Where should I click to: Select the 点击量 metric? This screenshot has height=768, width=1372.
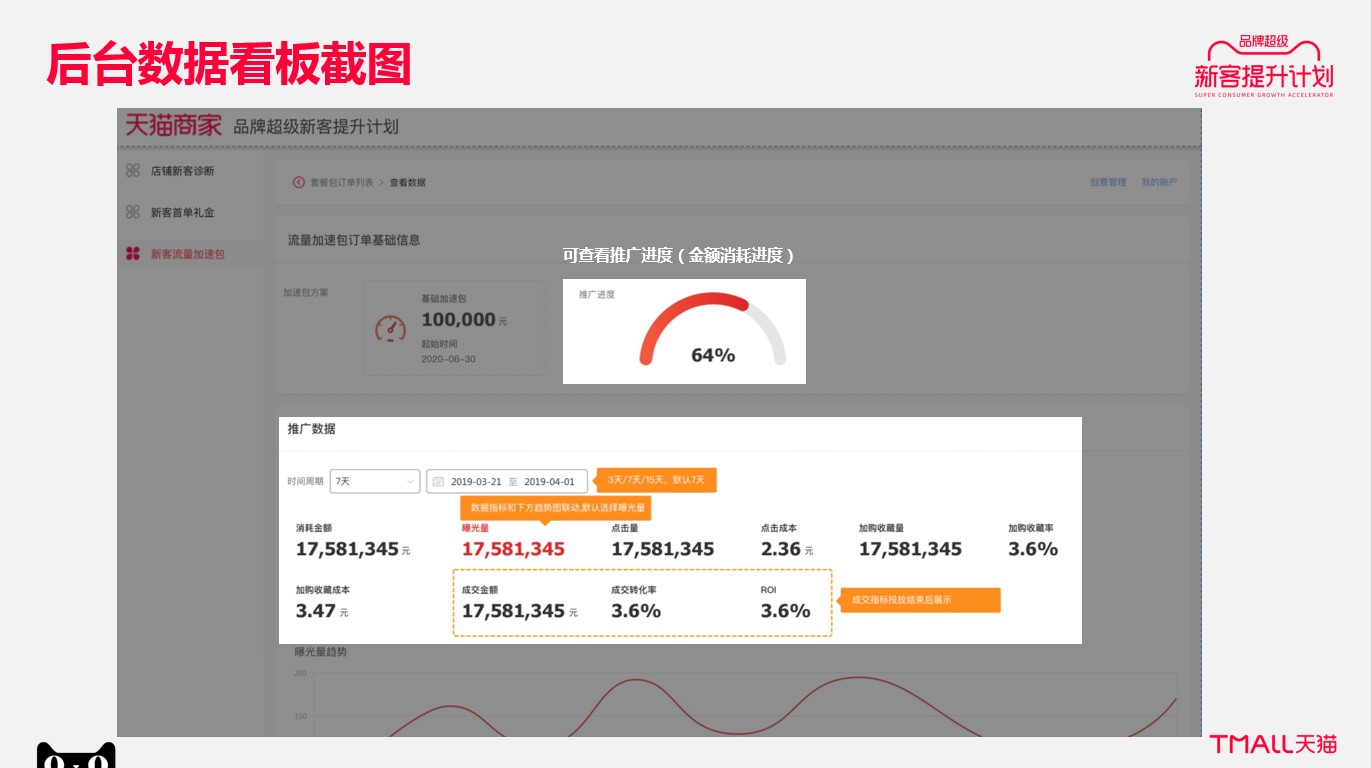[x=663, y=541]
